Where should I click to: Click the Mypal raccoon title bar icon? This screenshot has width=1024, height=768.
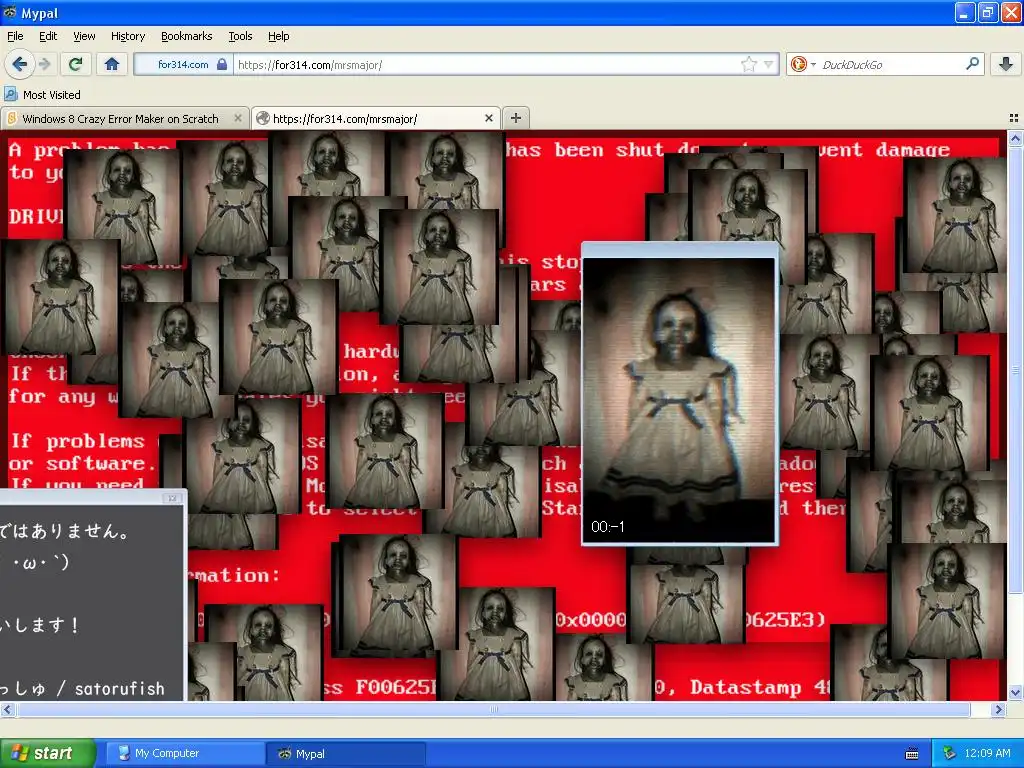click(10, 12)
